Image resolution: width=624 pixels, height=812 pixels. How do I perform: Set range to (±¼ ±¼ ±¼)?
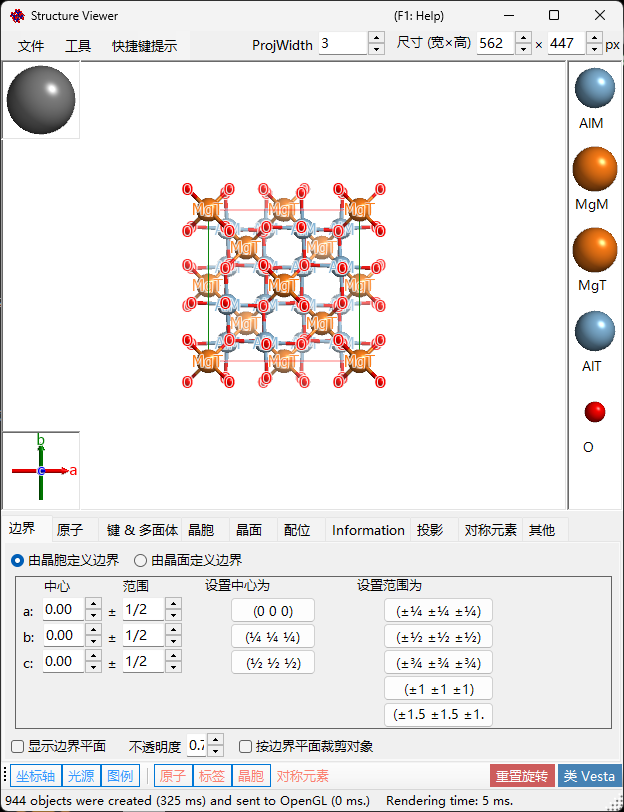[438, 611]
